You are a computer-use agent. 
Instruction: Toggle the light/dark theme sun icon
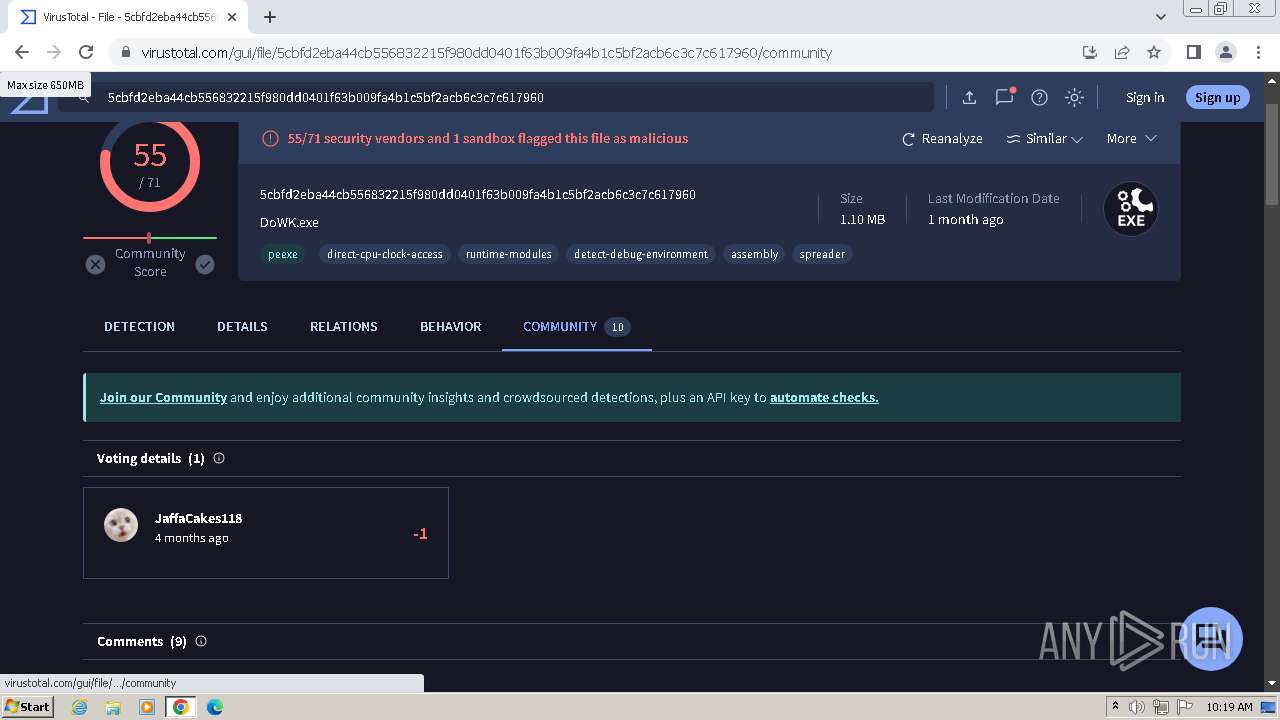click(x=1074, y=97)
